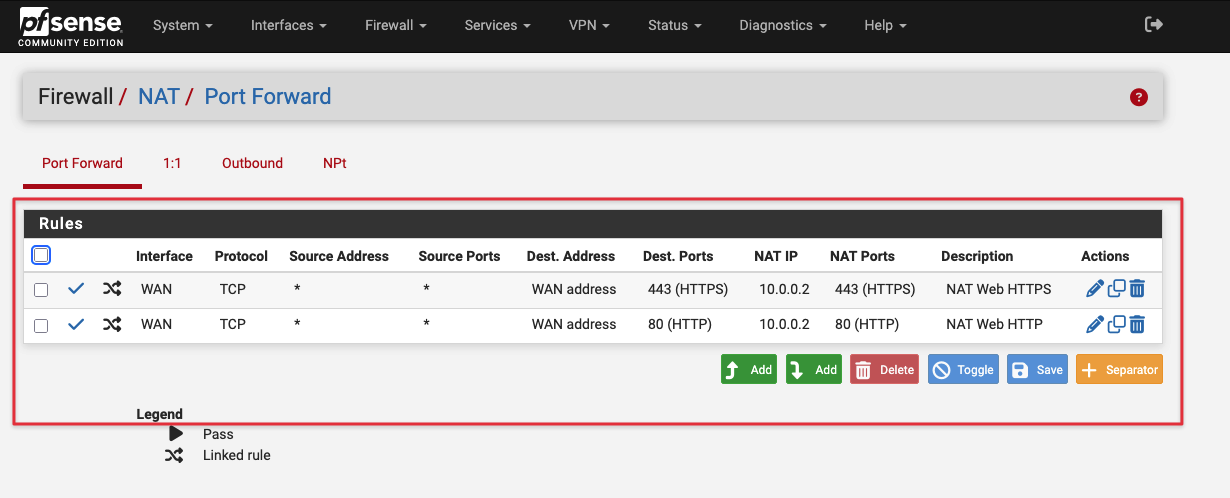The image size is (1230, 498).
Task: Edit the NAT Web HTTP rule
Action: (x=1094, y=324)
